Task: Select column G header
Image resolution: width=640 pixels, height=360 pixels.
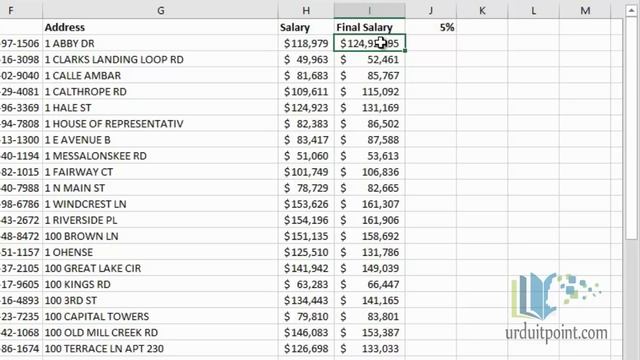Action: (160, 10)
